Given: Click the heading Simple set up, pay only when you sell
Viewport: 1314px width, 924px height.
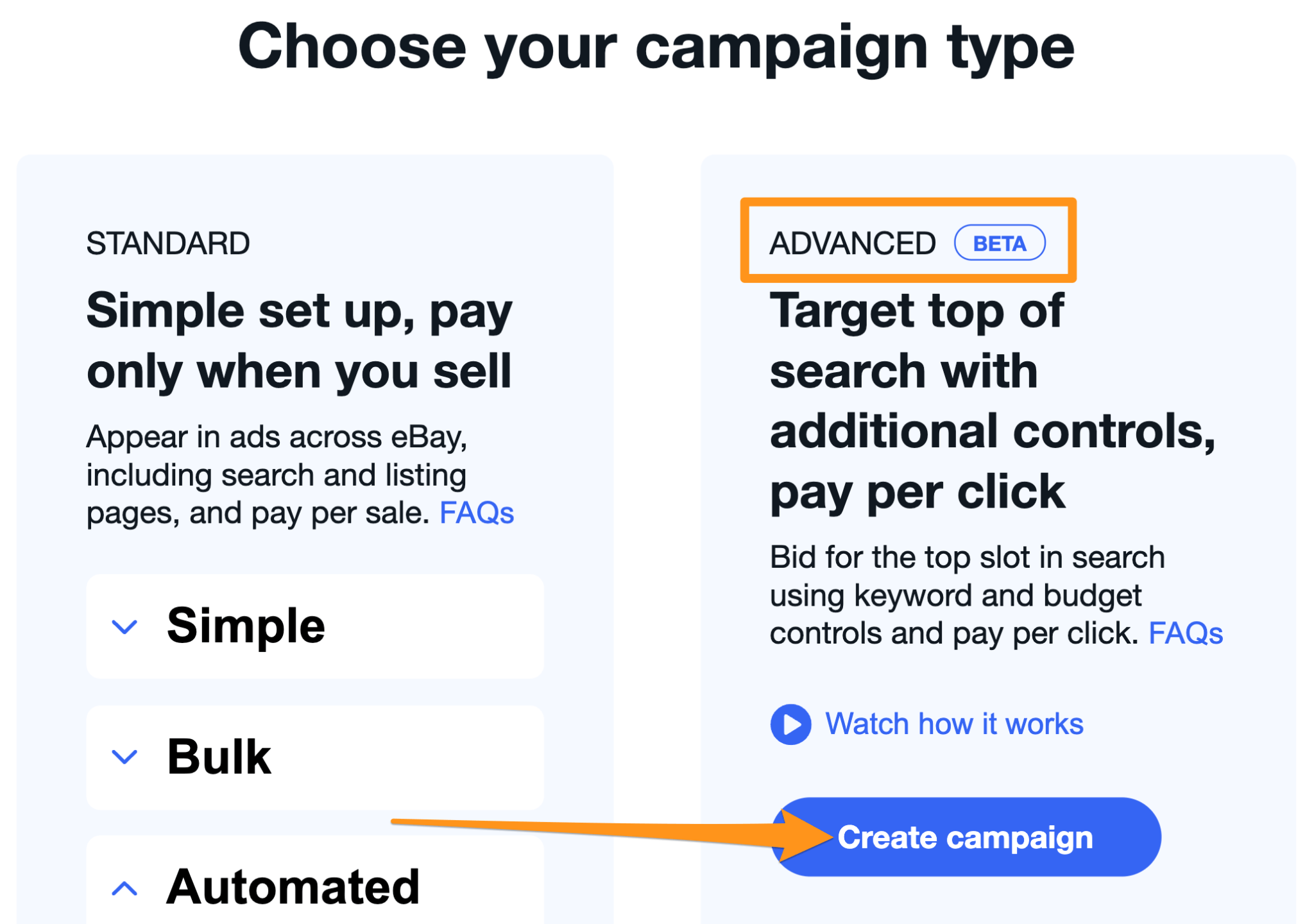Looking at the screenshot, I should [x=298, y=339].
